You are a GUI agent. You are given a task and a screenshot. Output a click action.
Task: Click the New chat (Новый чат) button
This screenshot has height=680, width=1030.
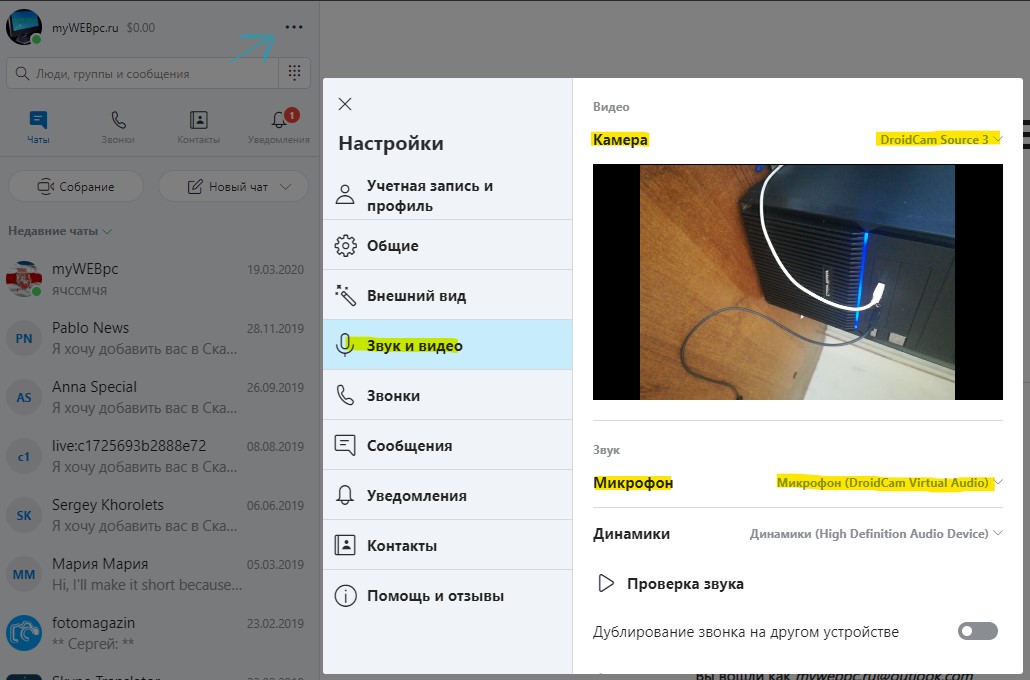tap(233, 187)
